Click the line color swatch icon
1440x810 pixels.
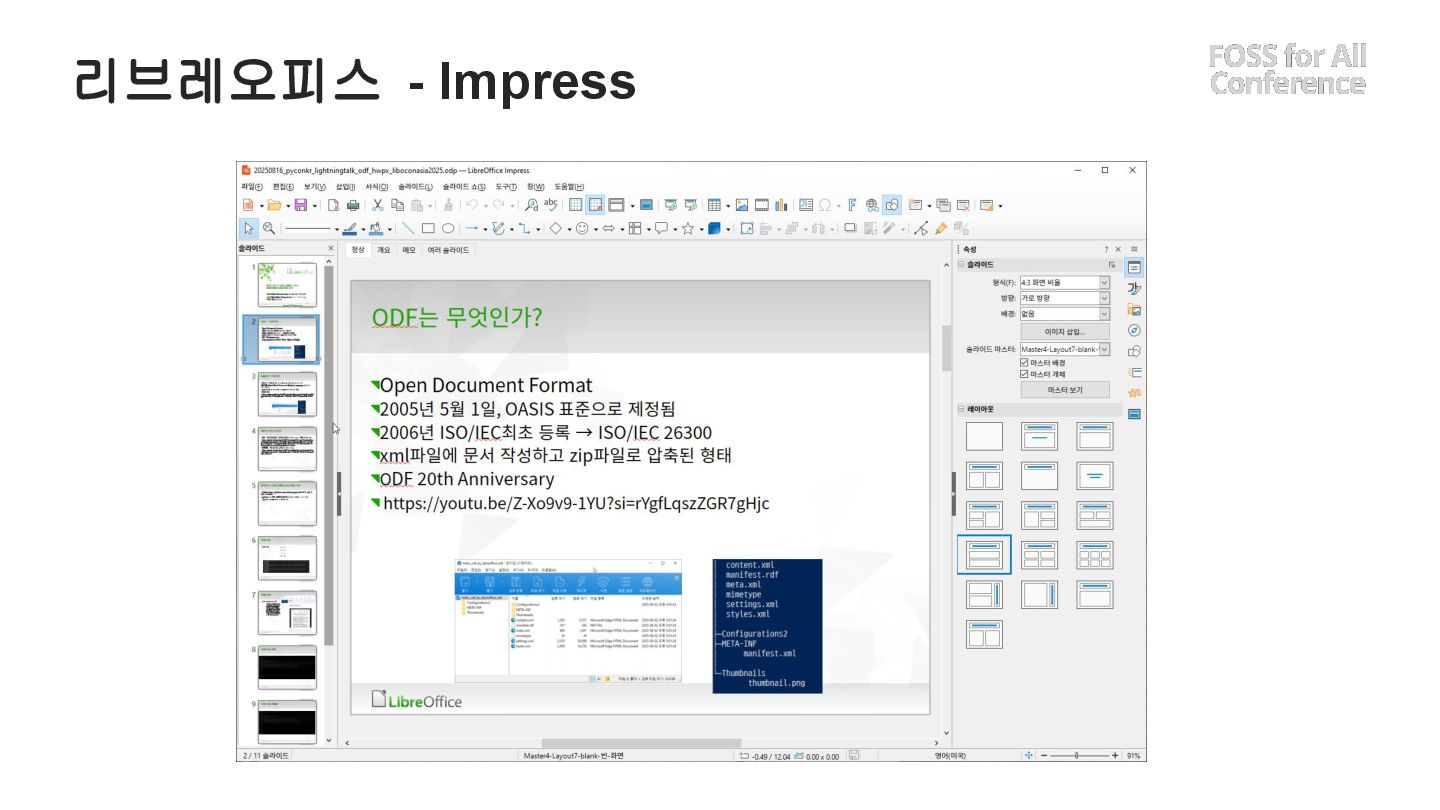click(349, 228)
